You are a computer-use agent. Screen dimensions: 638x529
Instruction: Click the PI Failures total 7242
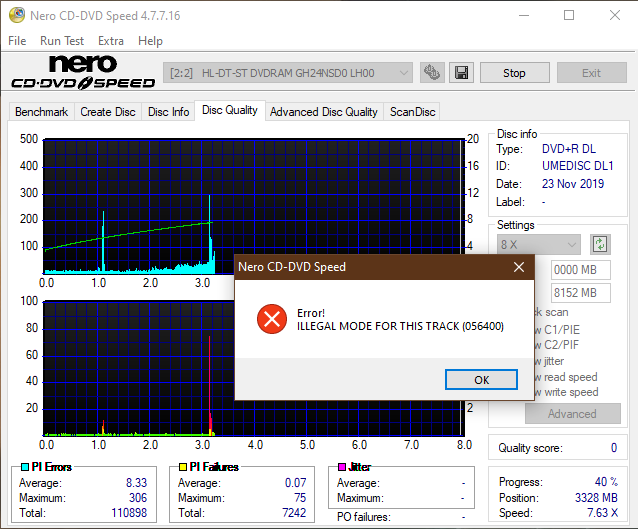(x=294, y=513)
